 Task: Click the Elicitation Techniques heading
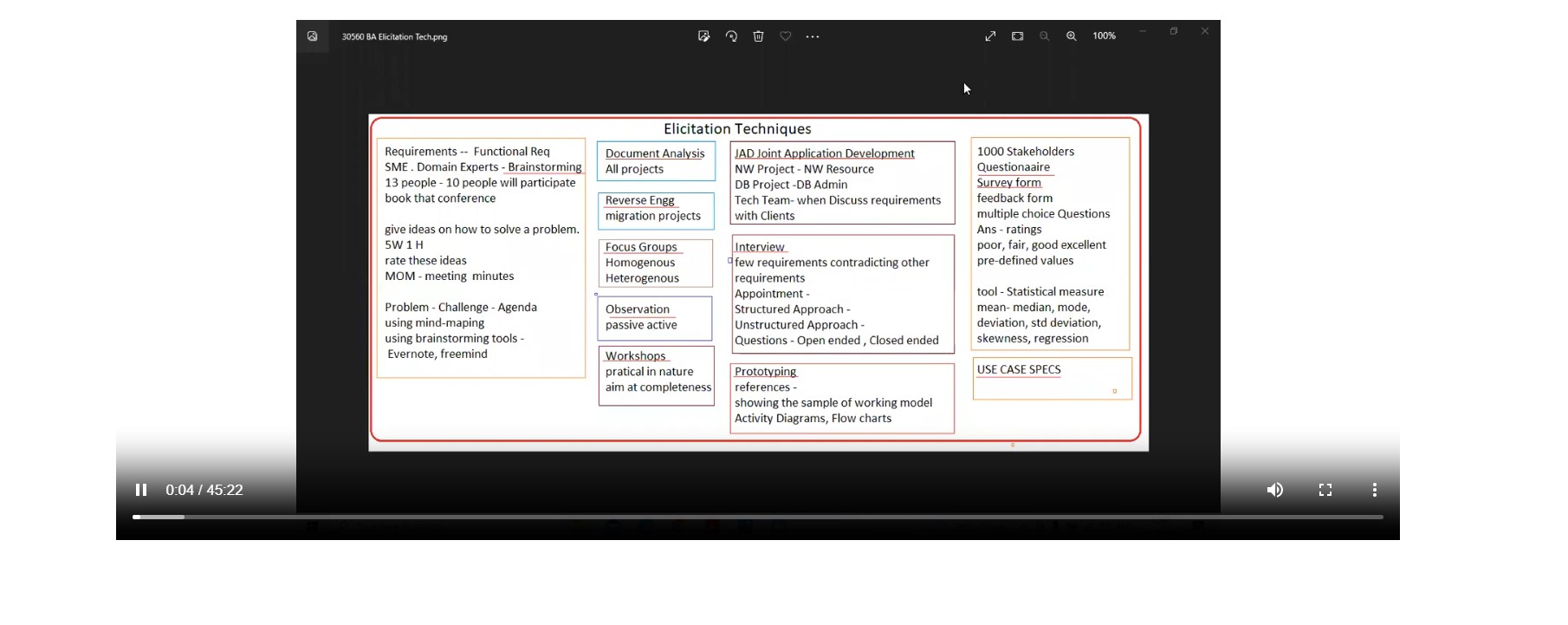(x=737, y=129)
